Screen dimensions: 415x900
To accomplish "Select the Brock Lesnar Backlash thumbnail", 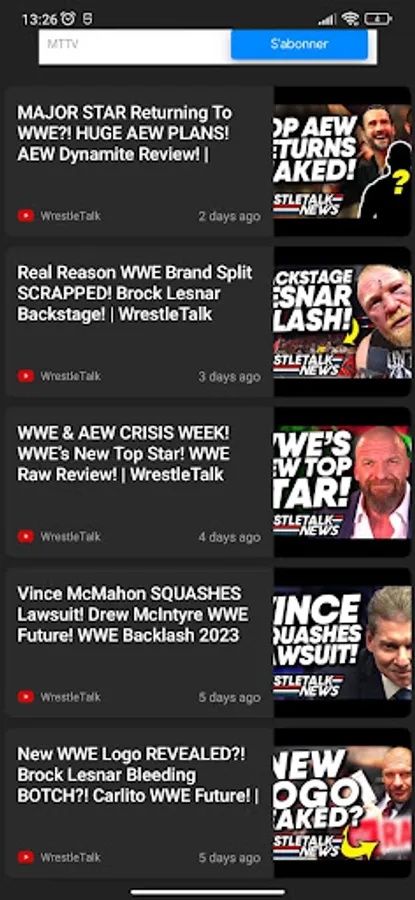I will pyautogui.click(x=343, y=321).
